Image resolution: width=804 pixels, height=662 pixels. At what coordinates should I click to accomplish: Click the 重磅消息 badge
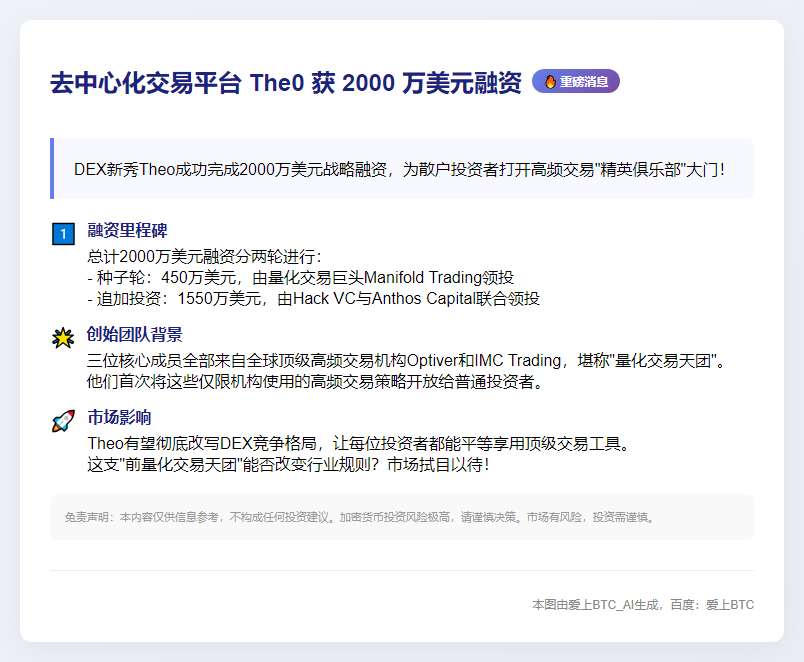coord(576,82)
